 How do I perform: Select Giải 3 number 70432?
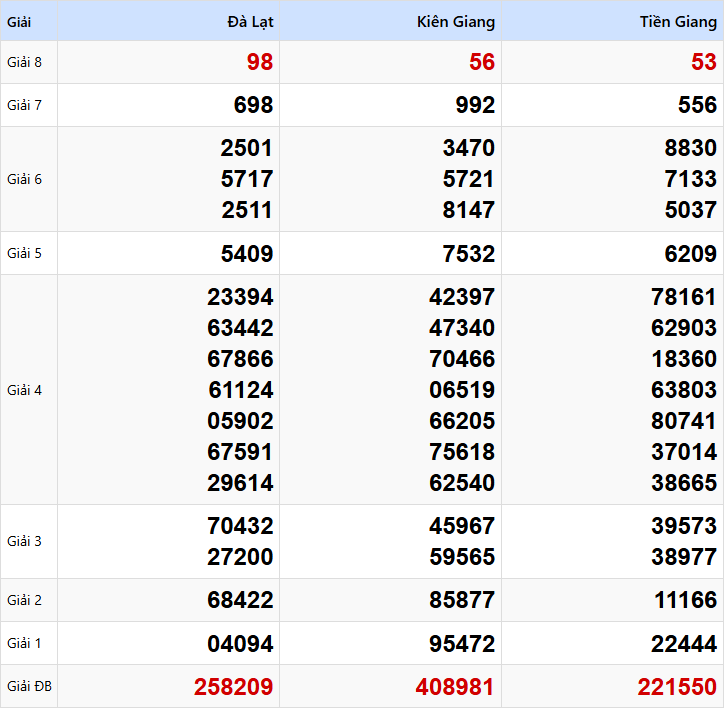(x=240, y=526)
